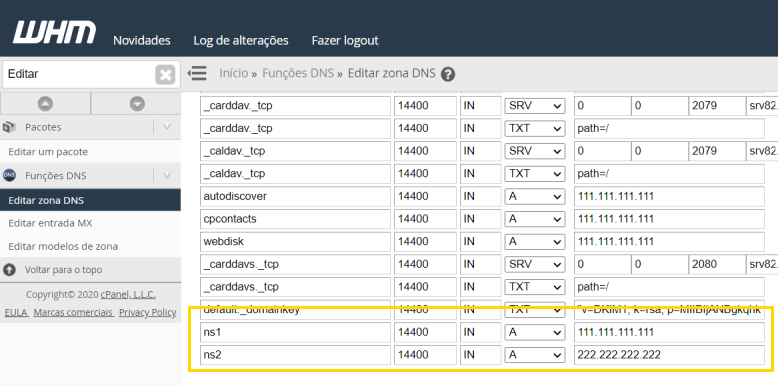Open record type dropdown for first _carddav._tcp SRV row
The image size is (778, 386).
[534, 106]
